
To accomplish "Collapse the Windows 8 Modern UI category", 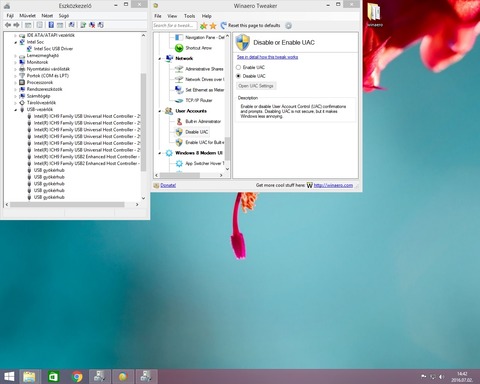I will tap(160, 153).
